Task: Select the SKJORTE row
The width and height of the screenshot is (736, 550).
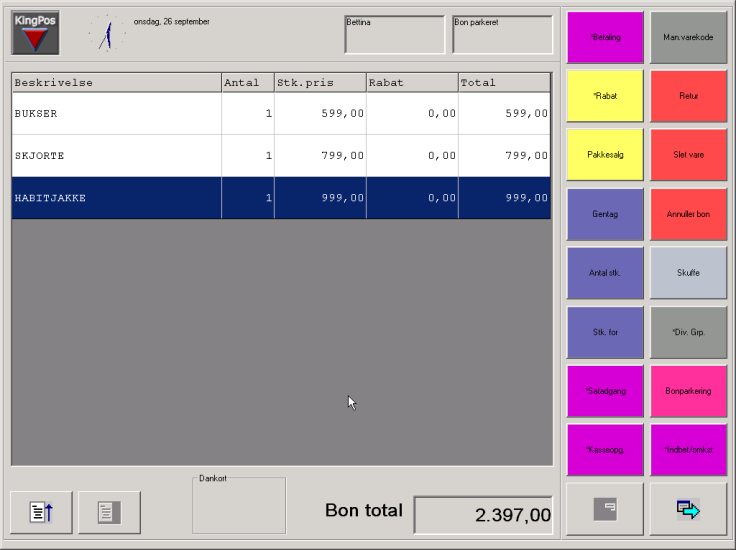Action: tap(281, 156)
